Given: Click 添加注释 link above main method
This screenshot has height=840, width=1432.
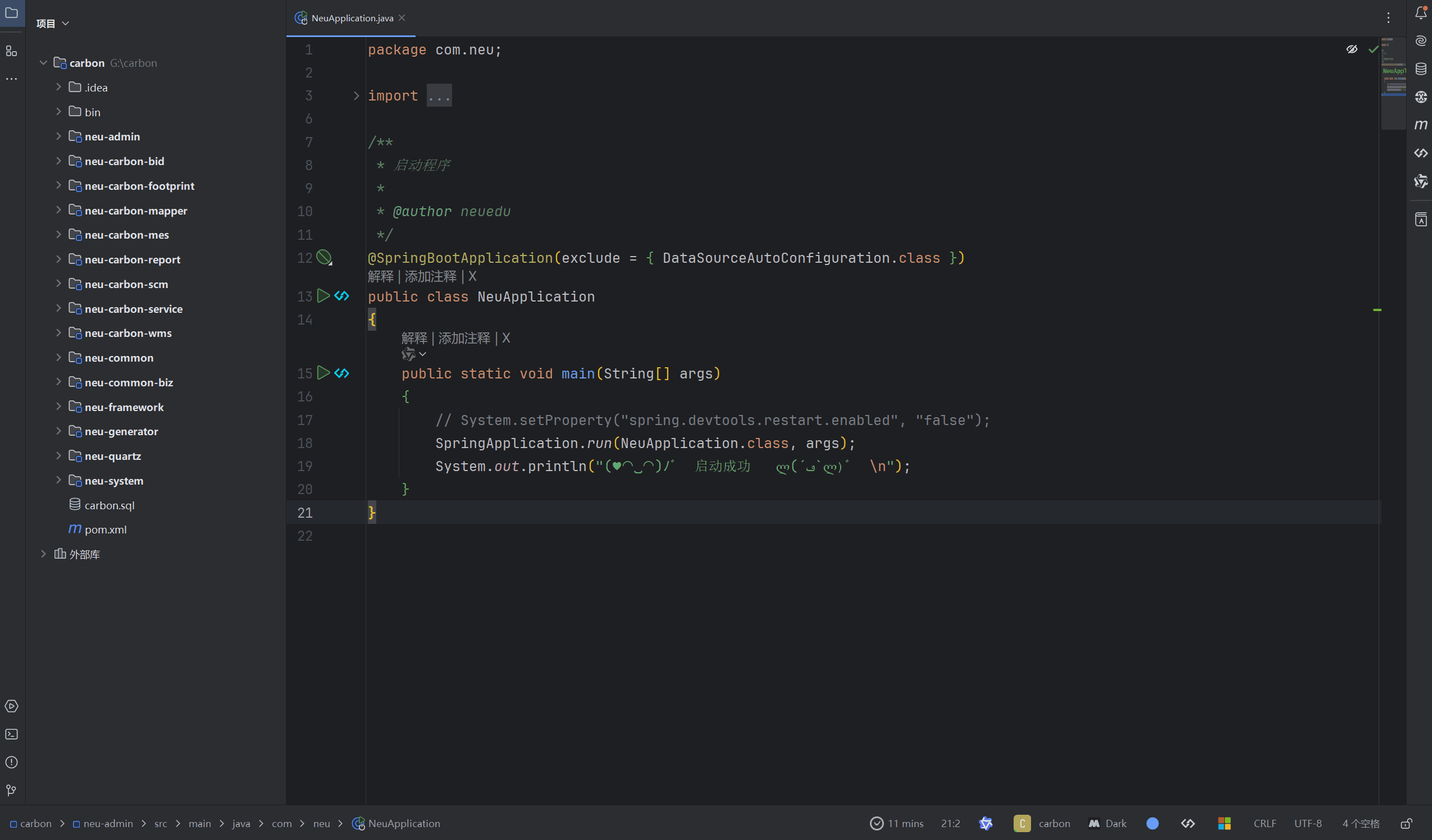Looking at the screenshot, I should coord(464,338).
